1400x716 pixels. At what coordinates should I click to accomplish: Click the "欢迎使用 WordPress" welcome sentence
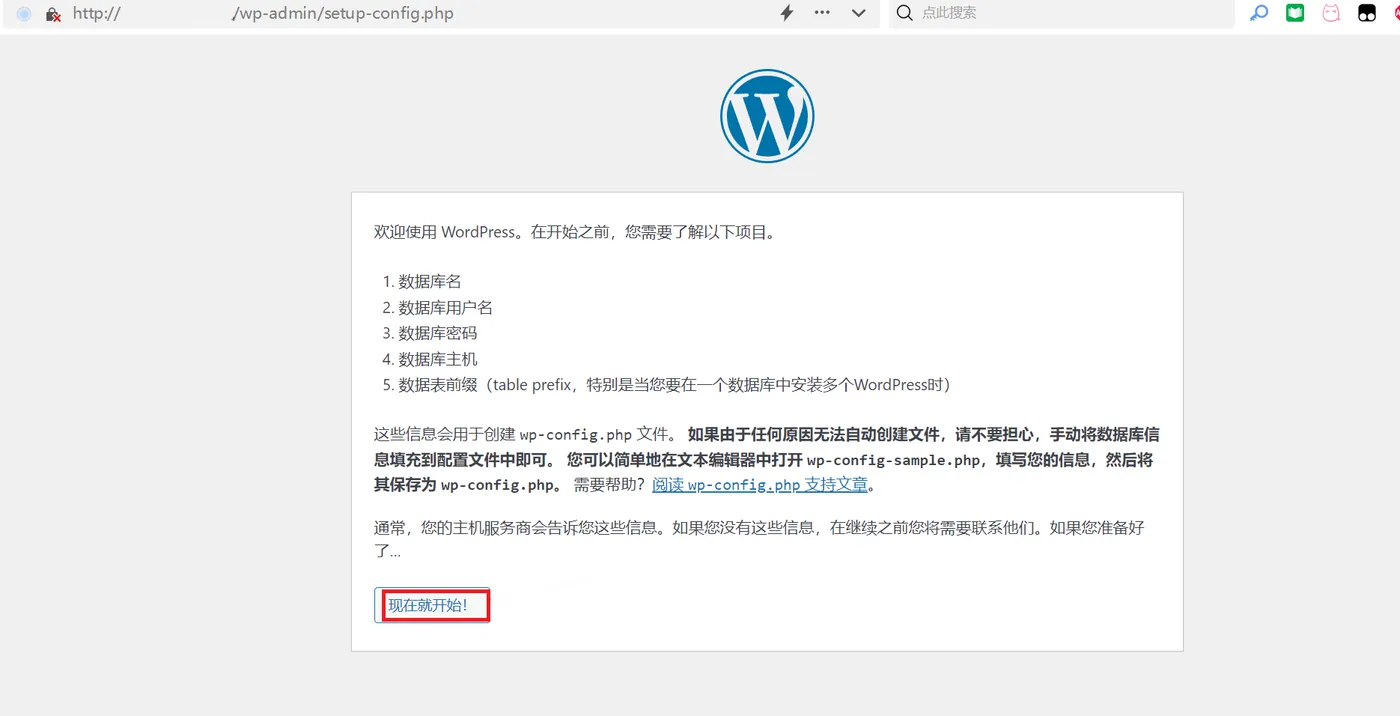(575, 232)
